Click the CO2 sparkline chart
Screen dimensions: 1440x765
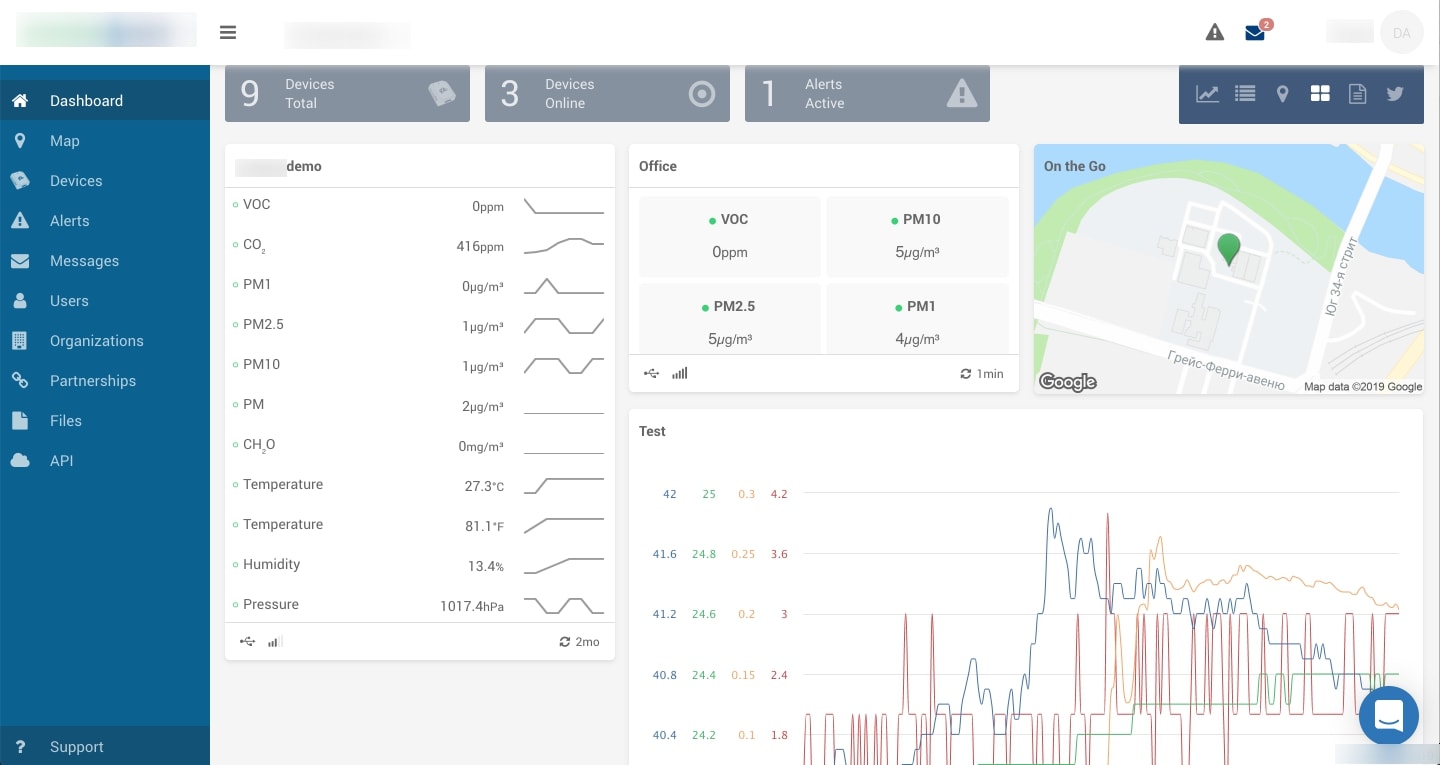click(x=564, y=246)
